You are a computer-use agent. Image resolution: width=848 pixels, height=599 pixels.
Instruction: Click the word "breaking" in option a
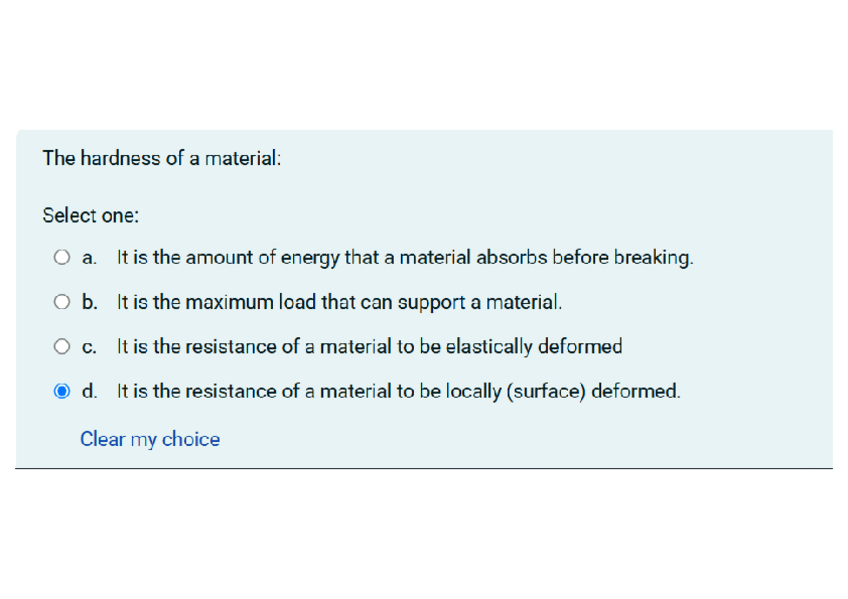(651, 258)
